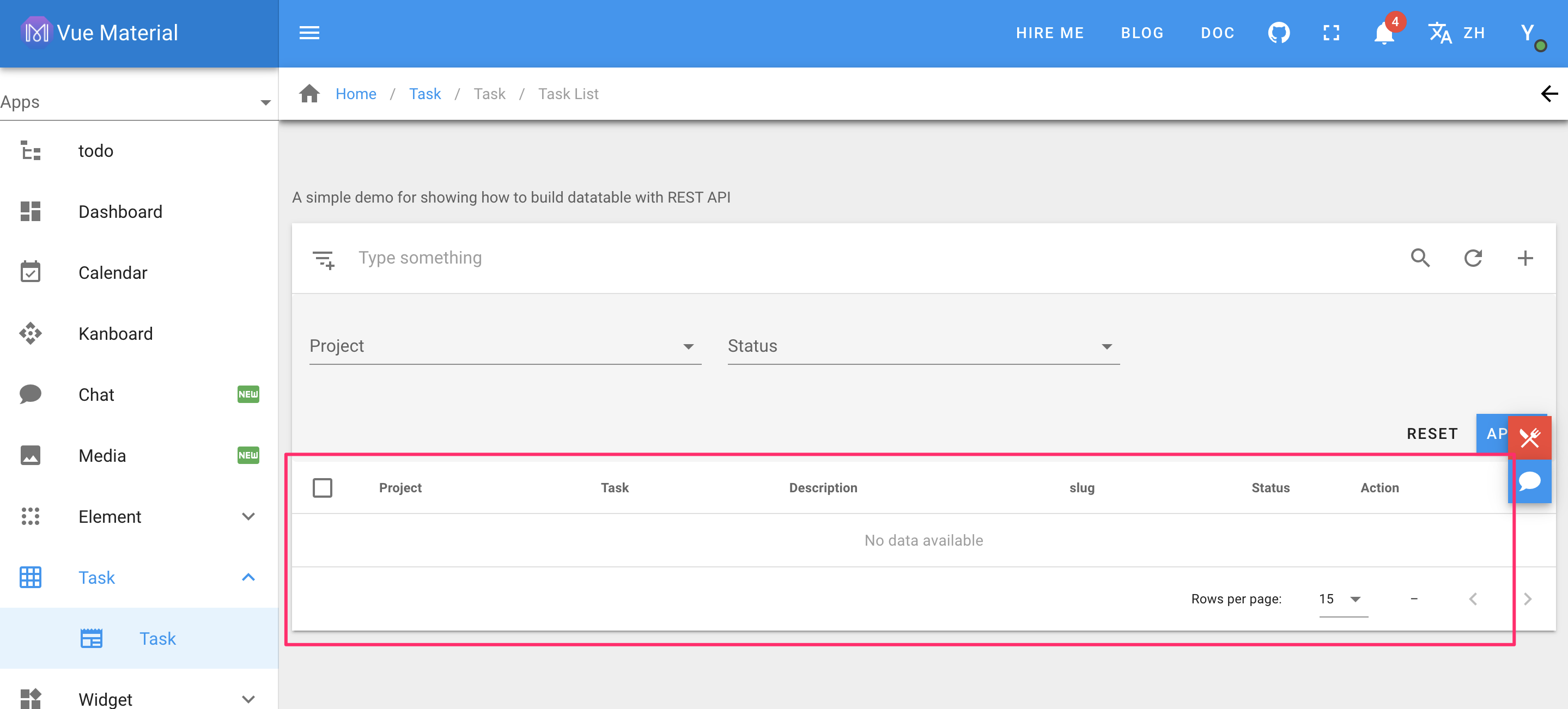Open DOC from the top menu
Image resolution: width=1568 pixels, height=709 pixels.
point(1217,33)
